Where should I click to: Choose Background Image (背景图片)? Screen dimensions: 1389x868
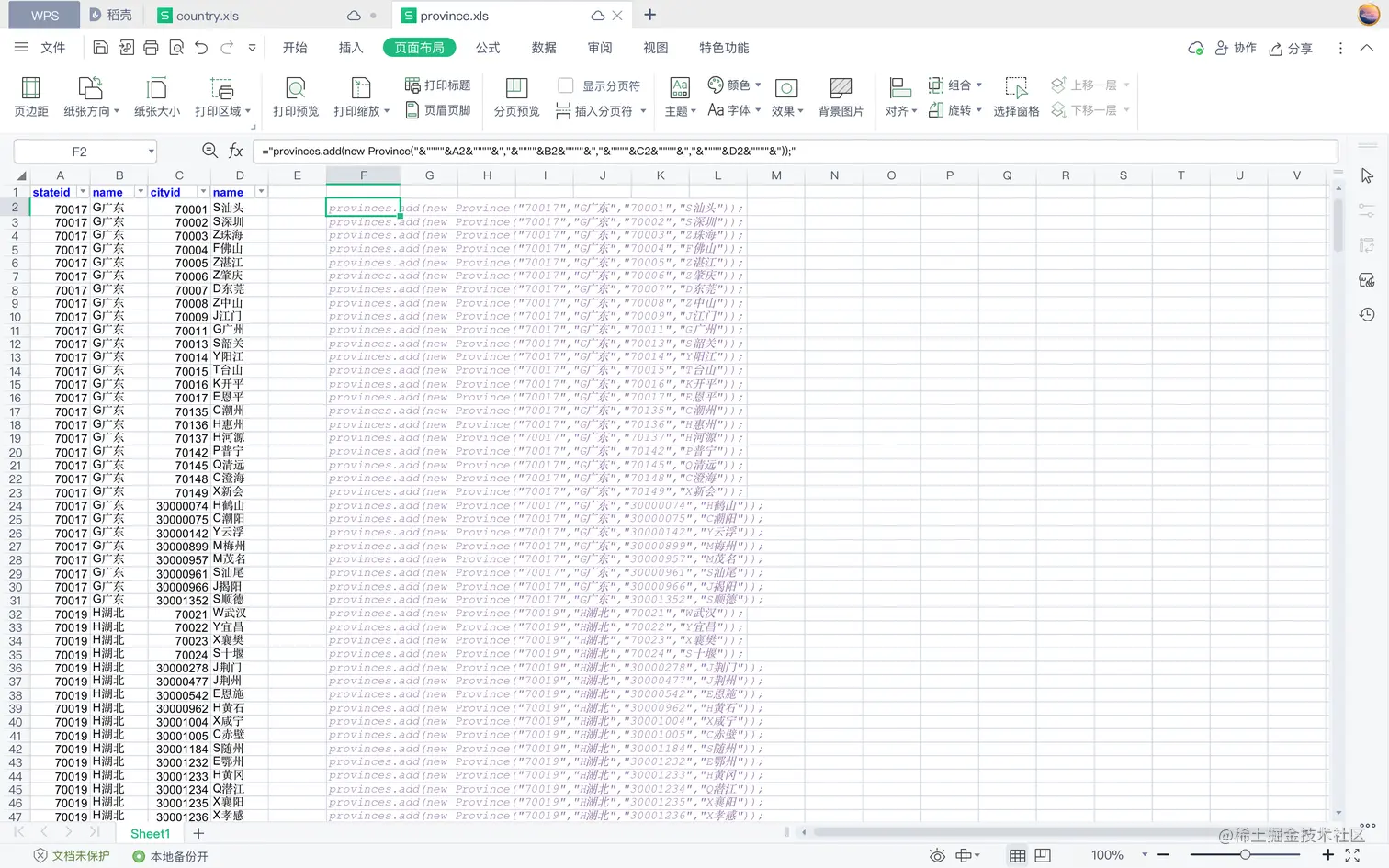(x=841, y=96)
